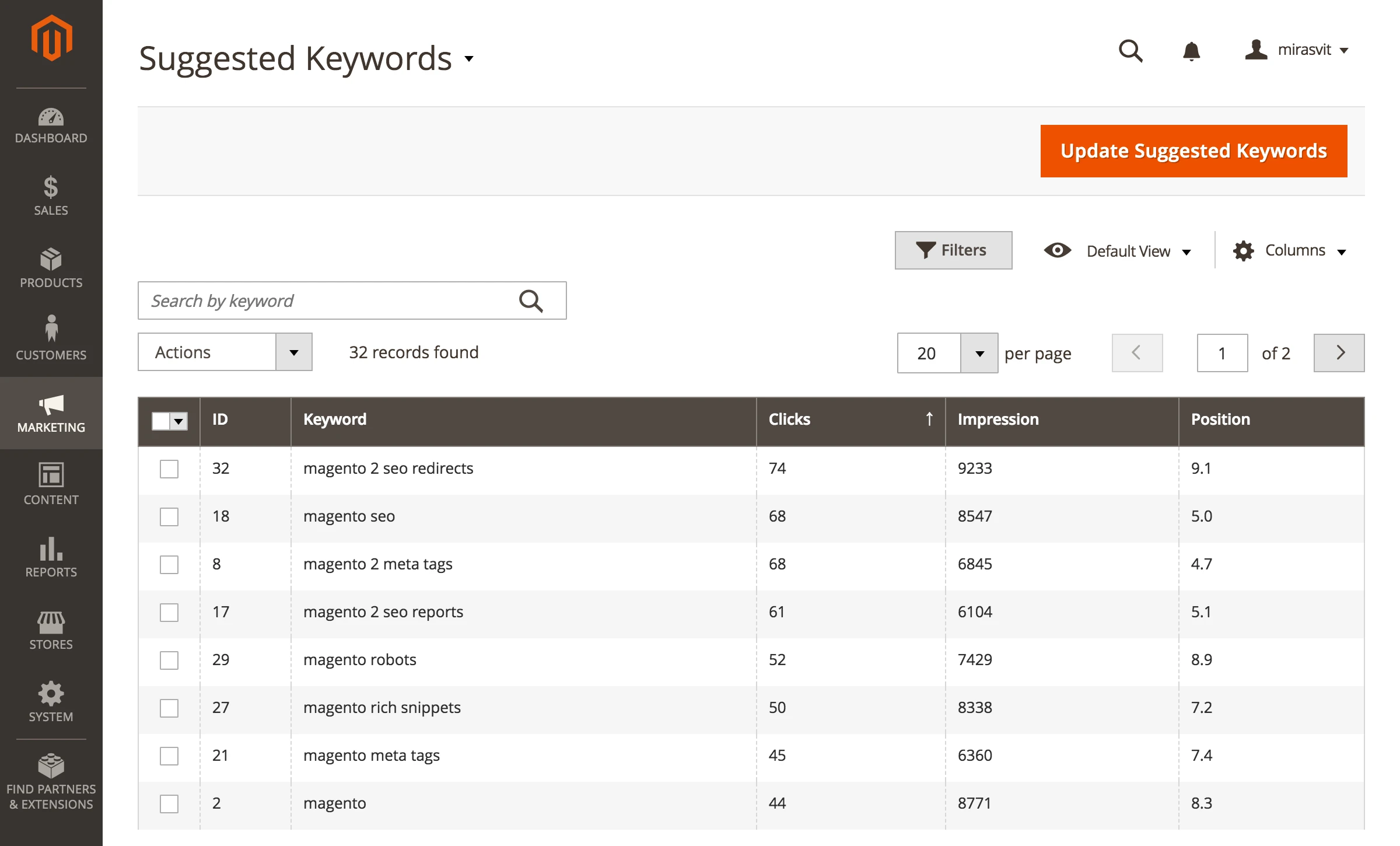Open the mass-select dropdown arrow in header
This screenshot has width=1400, height=846.
(179, 421)
